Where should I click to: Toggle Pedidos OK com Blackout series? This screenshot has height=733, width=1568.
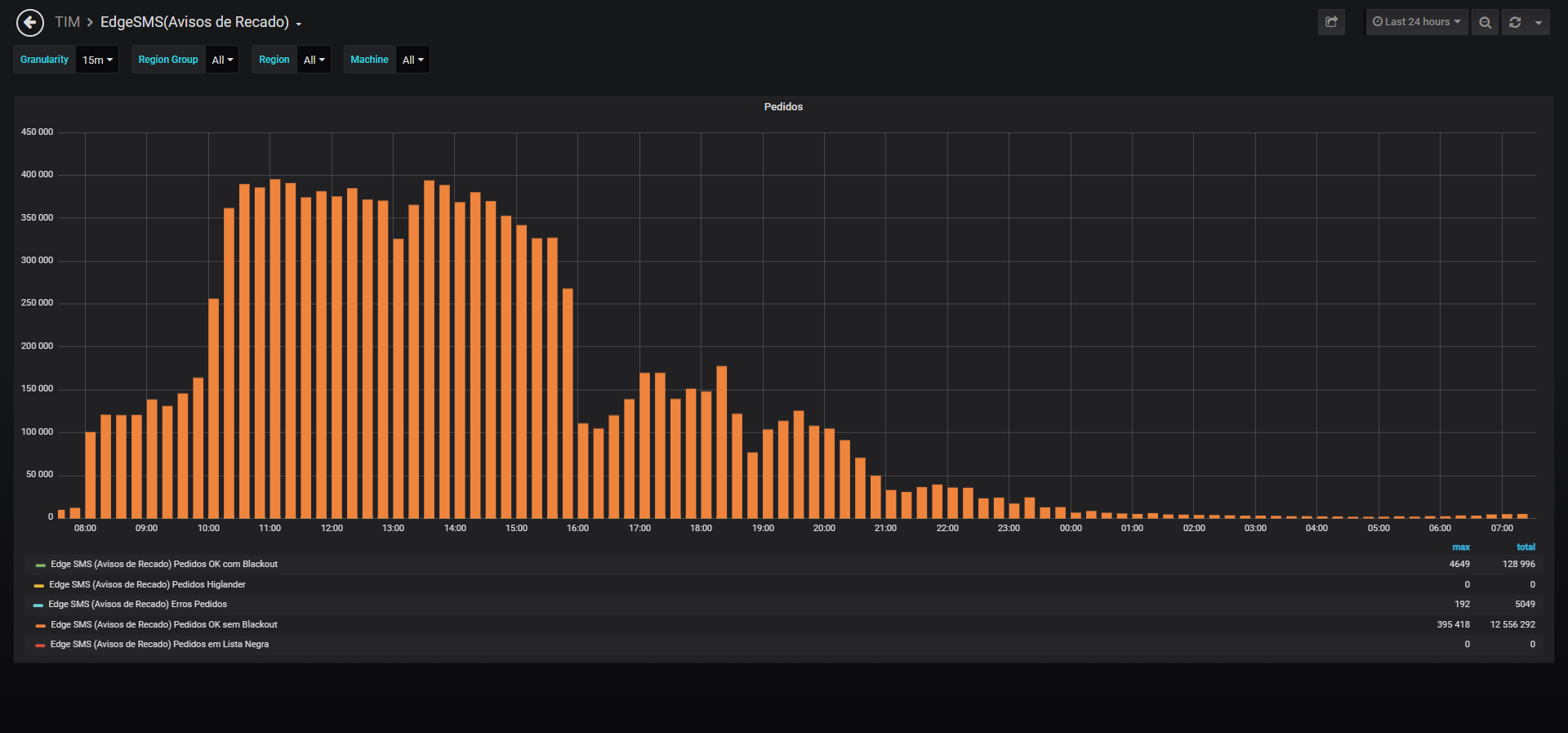click(x=164, y=565)
